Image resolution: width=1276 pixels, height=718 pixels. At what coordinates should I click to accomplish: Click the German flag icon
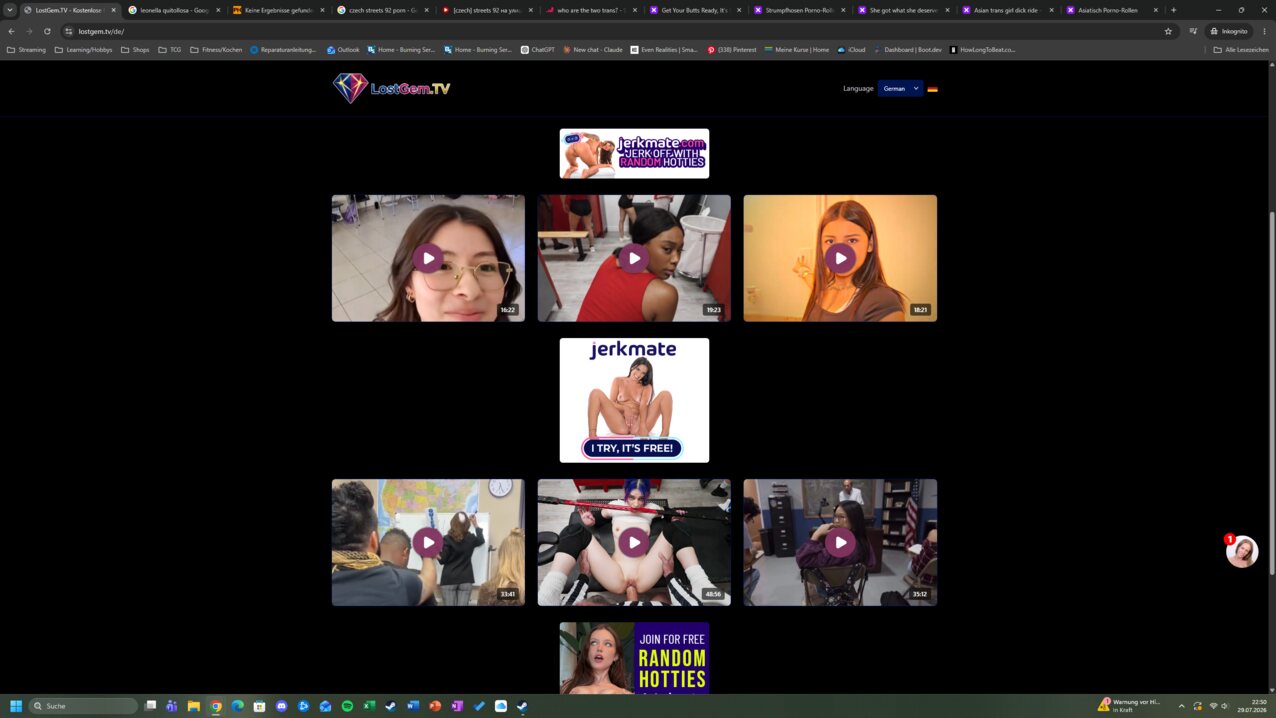[x=932, y=89]
